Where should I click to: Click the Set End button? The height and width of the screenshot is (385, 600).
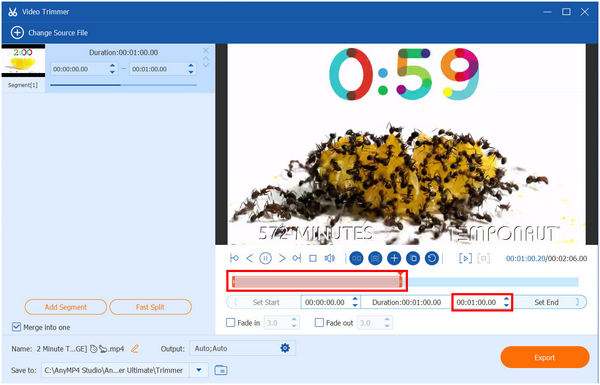tap(549, 302)
